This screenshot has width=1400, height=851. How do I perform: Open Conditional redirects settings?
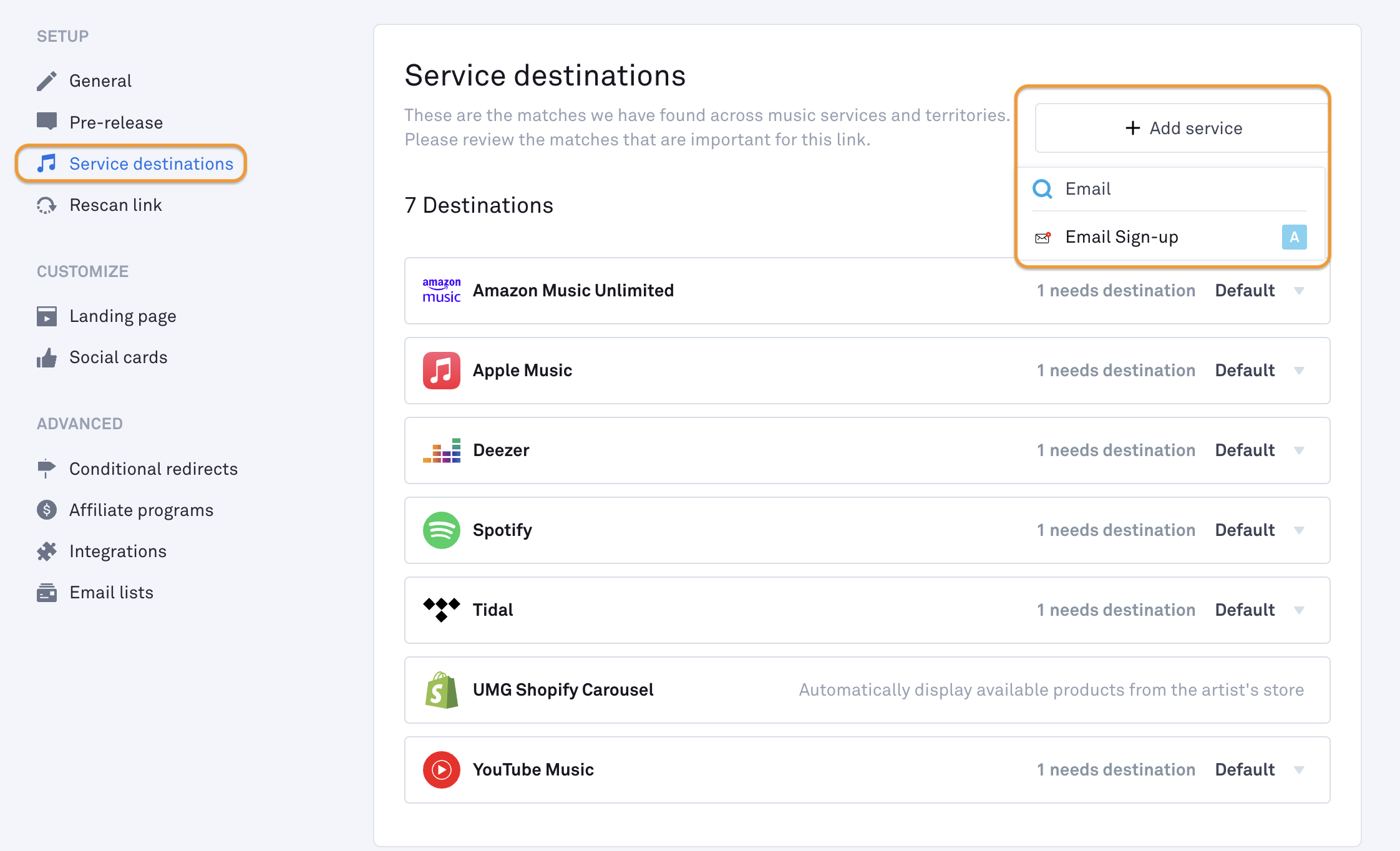pos(153,469)
